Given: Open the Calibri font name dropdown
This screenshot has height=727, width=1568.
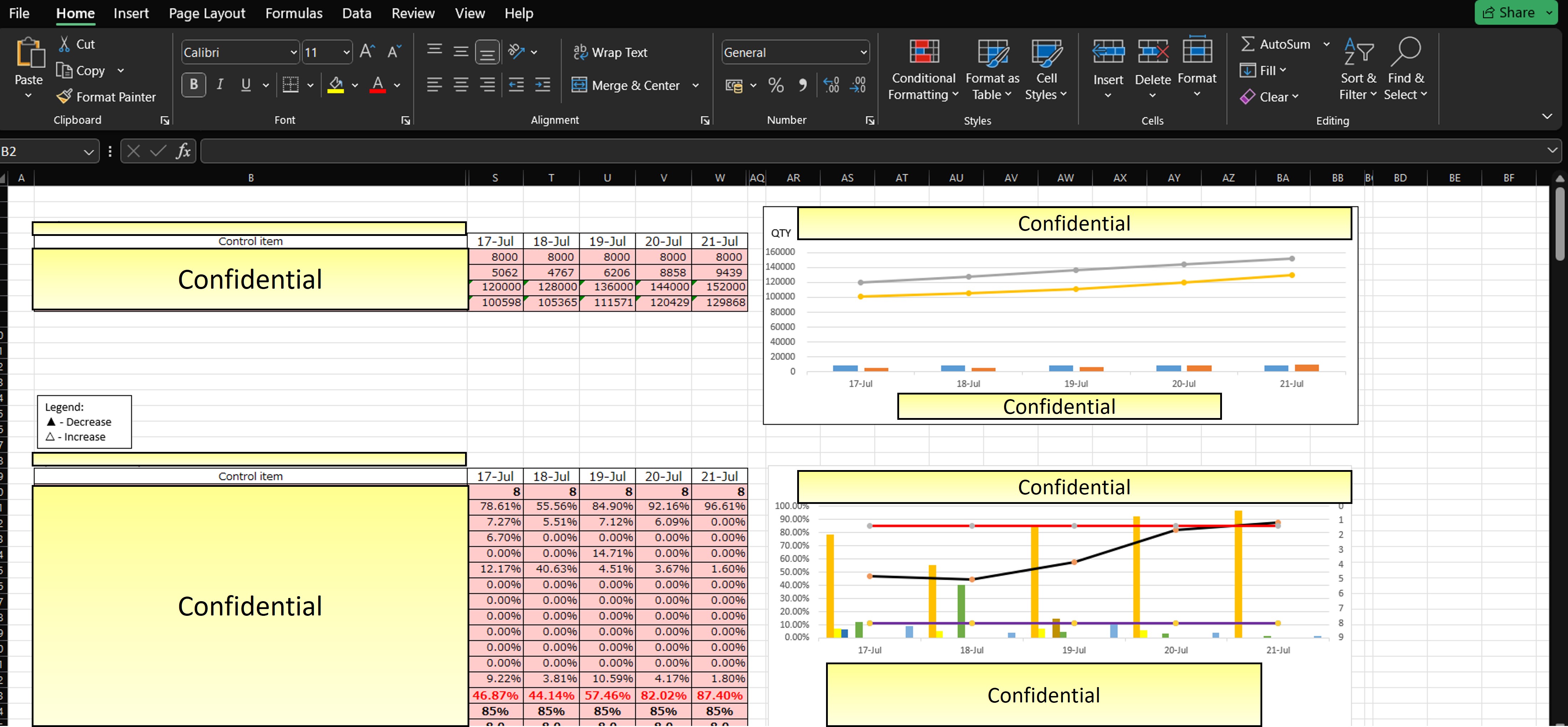Looking at the screenshot, I should [293, 52].
